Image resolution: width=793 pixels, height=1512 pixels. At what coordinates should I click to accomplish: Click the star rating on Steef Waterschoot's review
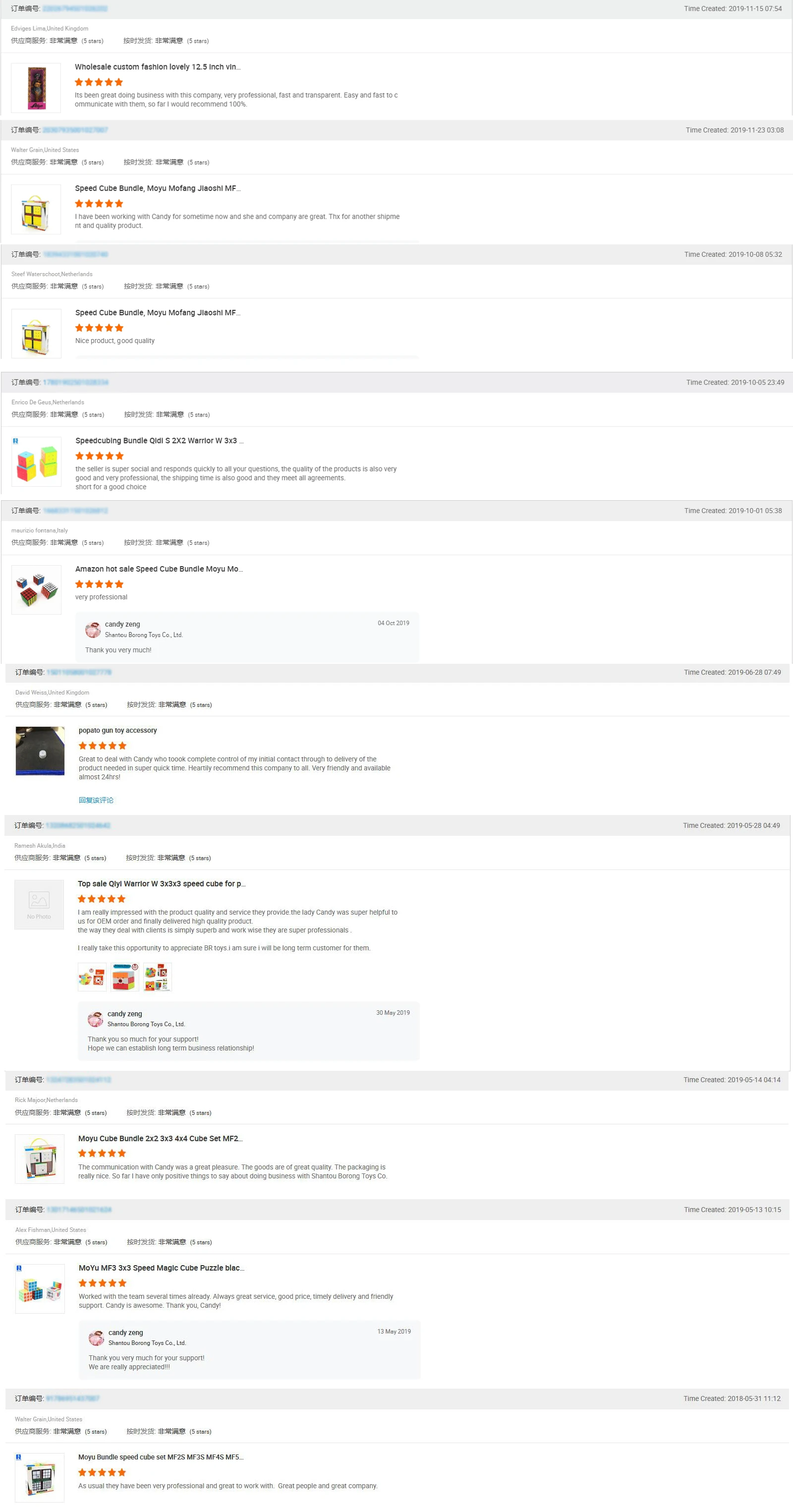(x=99, y=328)
